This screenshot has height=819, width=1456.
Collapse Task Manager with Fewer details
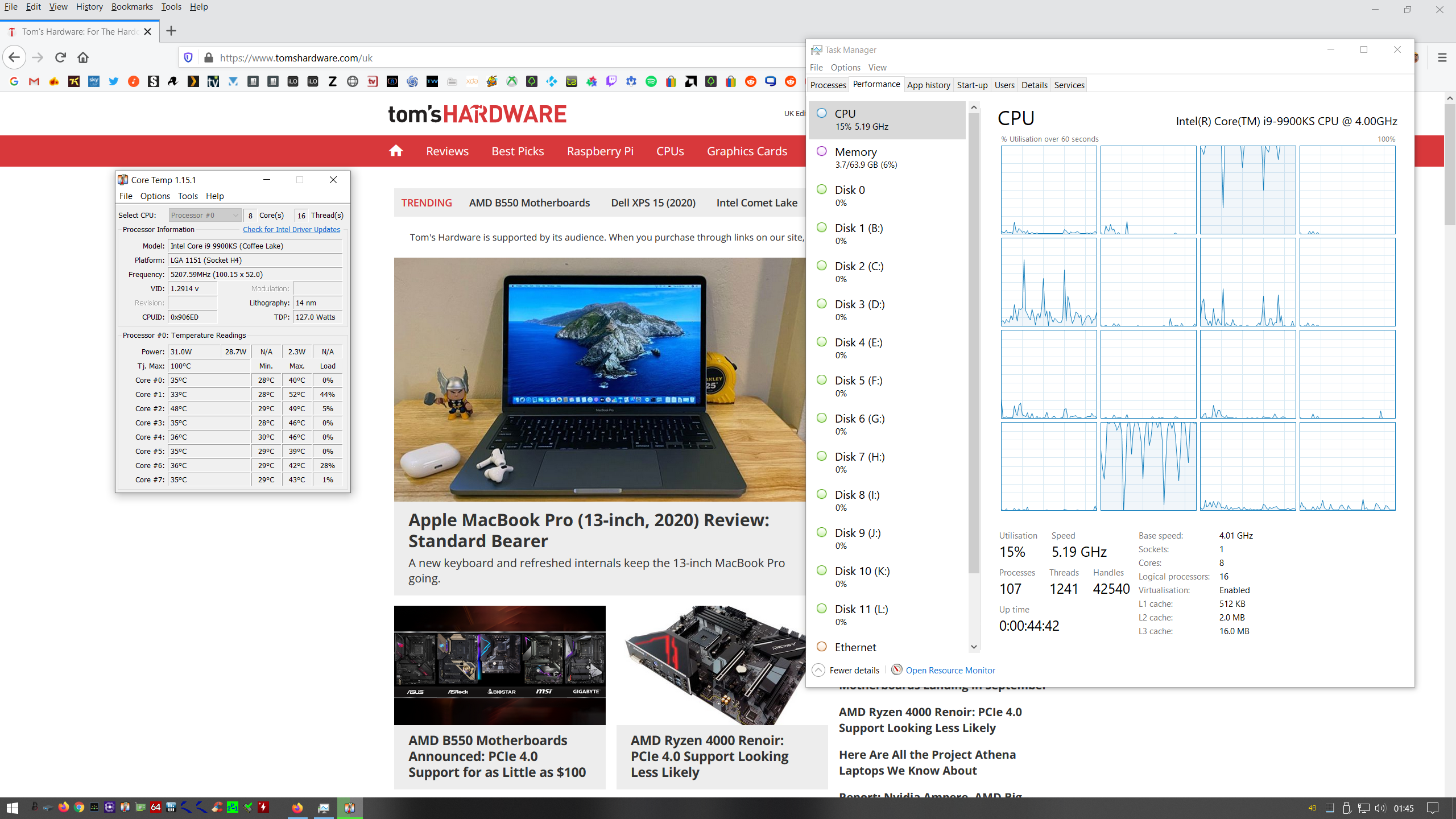(846, 670)
